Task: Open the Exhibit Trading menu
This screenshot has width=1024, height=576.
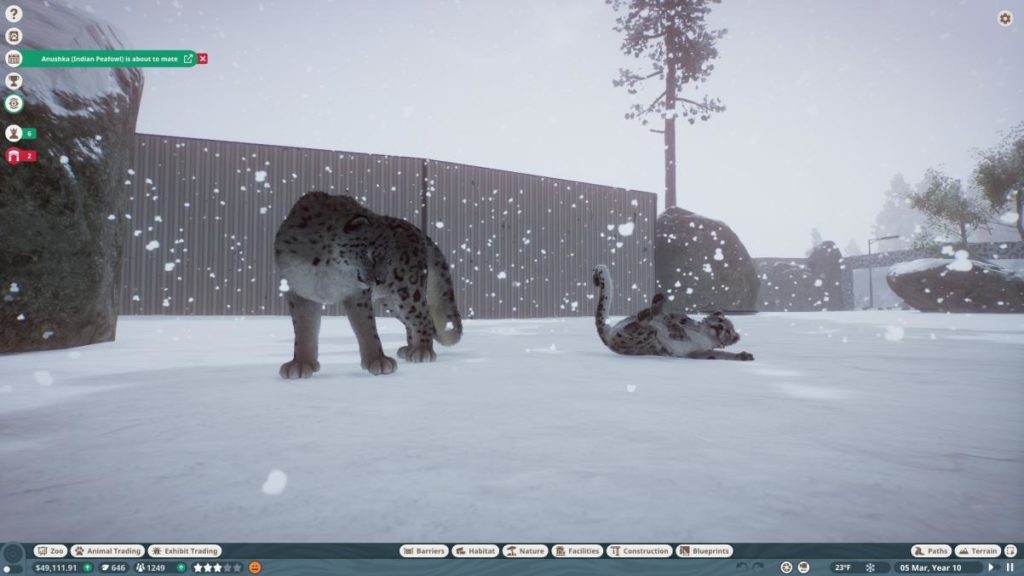Action: [x=185, y=551]
